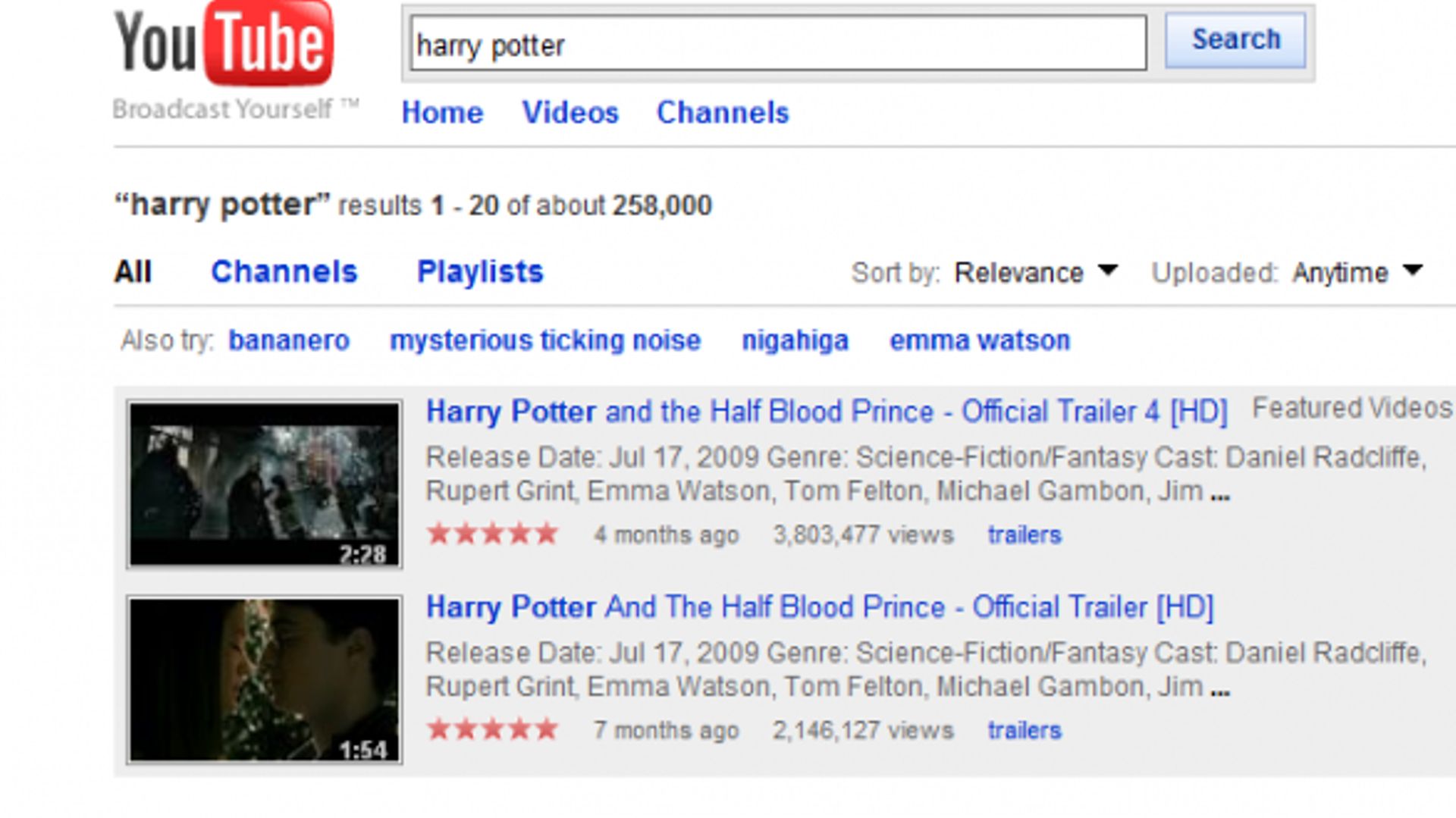The width and height of the screenshot is (1456, 818).
Task: Click the 2:28 trailer thumbnail
Action: tap(265, 485)
